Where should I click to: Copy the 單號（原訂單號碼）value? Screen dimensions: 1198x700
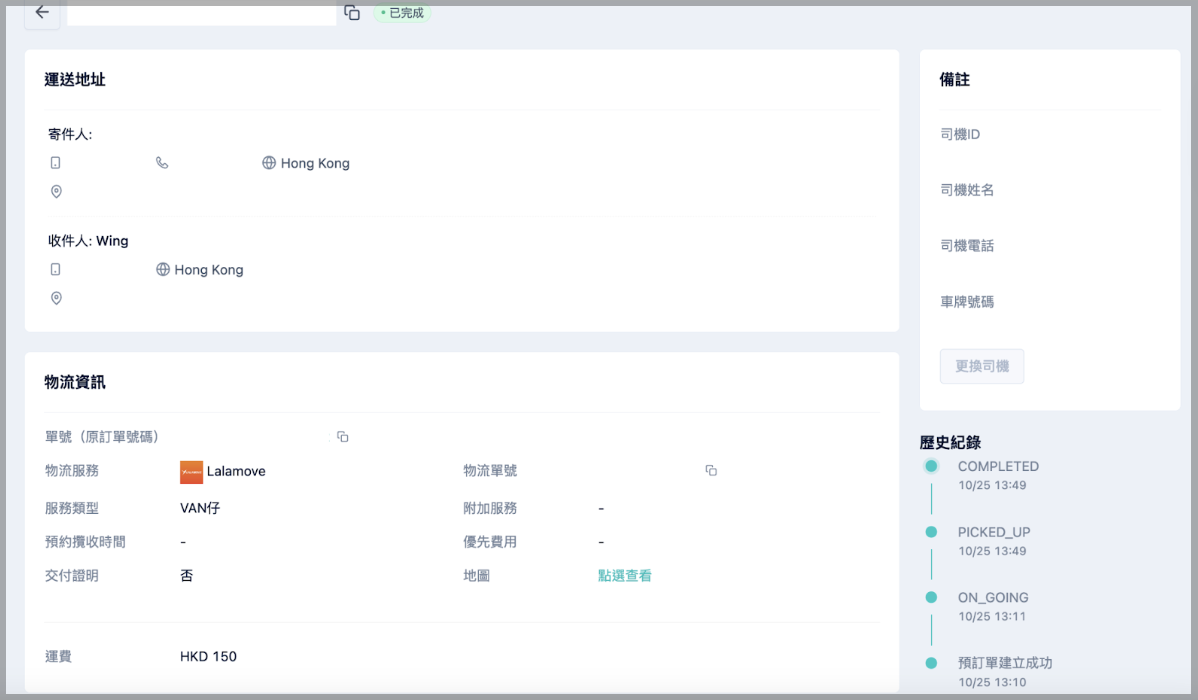click(x=342, y=437)
